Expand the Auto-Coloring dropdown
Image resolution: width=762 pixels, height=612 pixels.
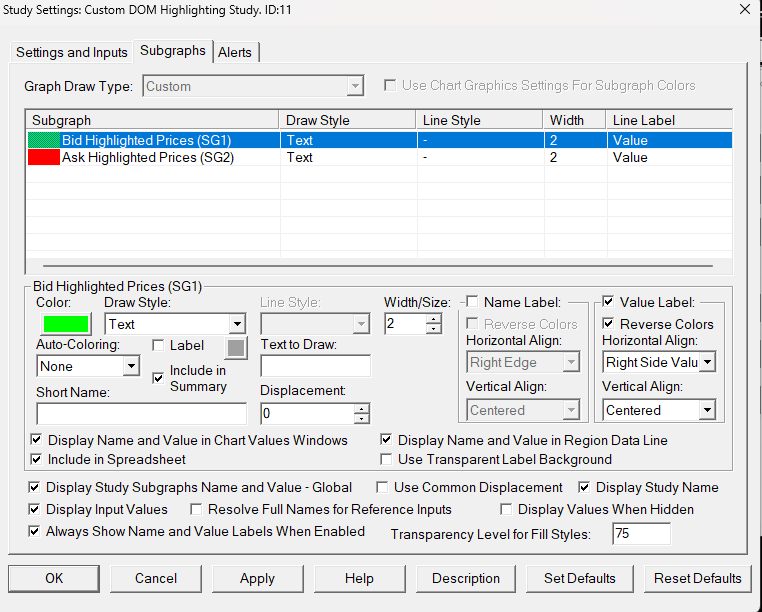coord(130,367)
